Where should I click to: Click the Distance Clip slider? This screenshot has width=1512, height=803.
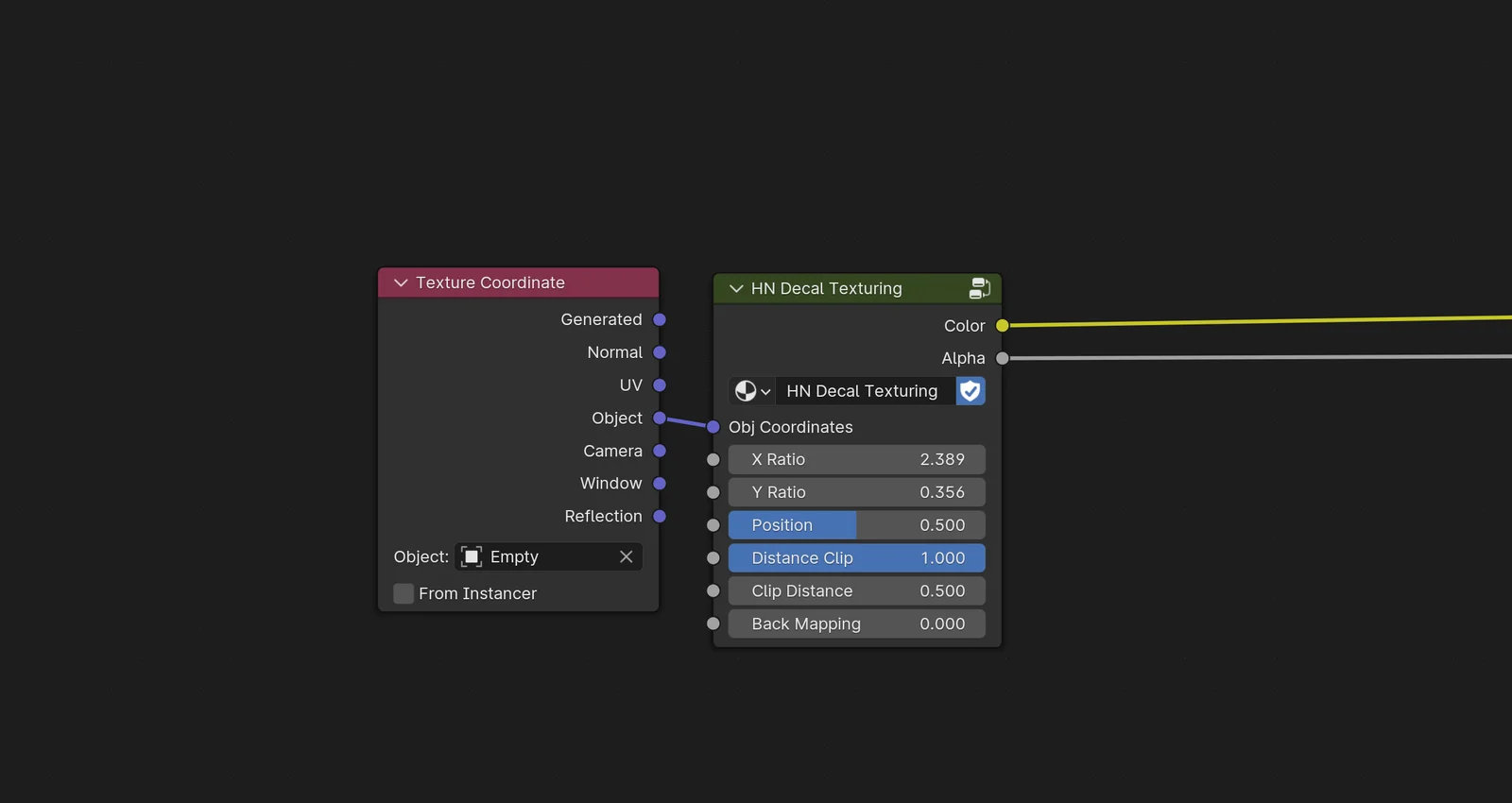pos(857,558)
